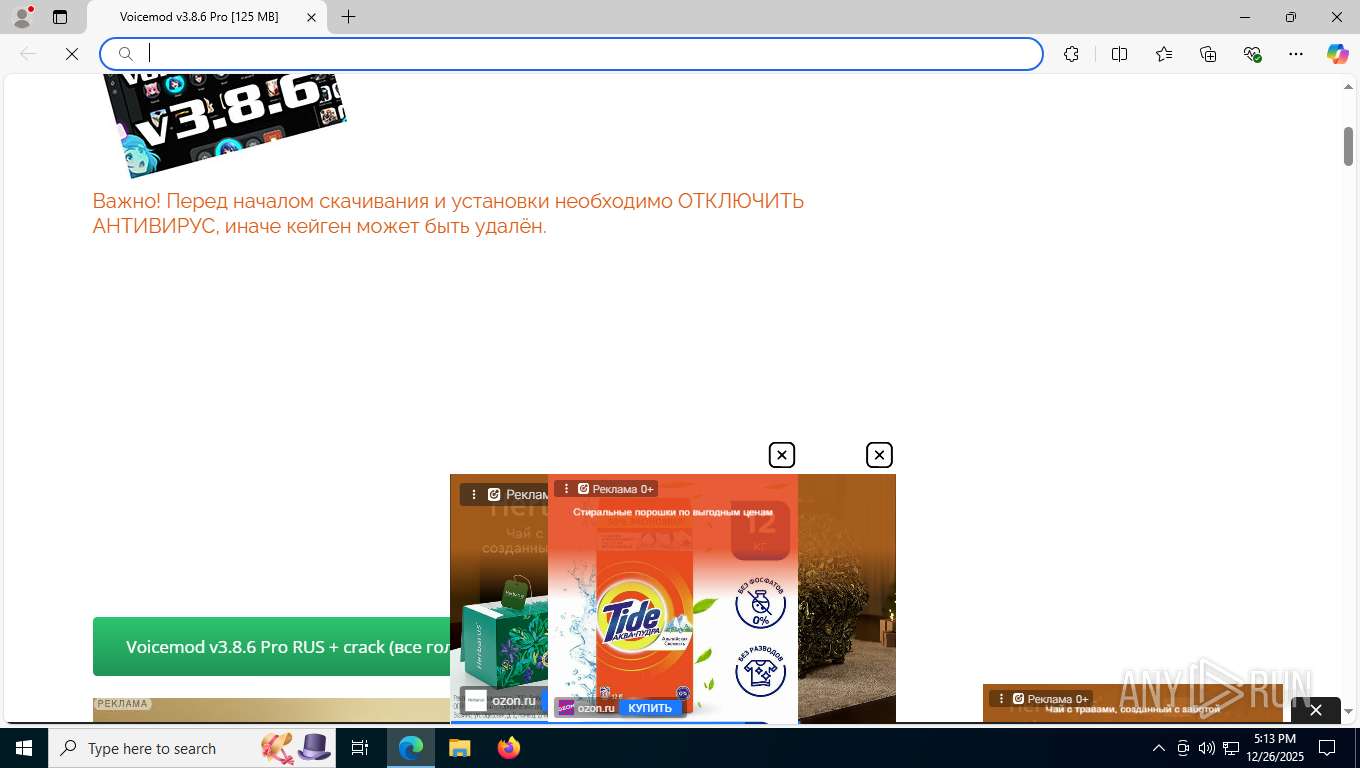Click the Voicemod v3.8.6 cover thumbnail

(225, 124)
